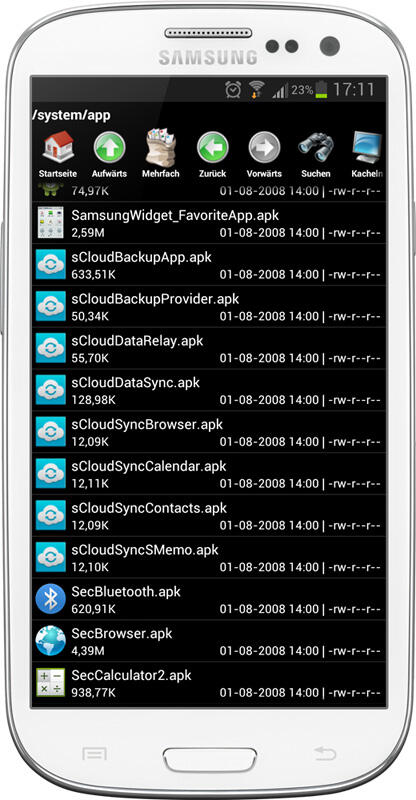Open the Mehrfach multi-select tool
Screen dimensions: 416x800
point(161,147)
